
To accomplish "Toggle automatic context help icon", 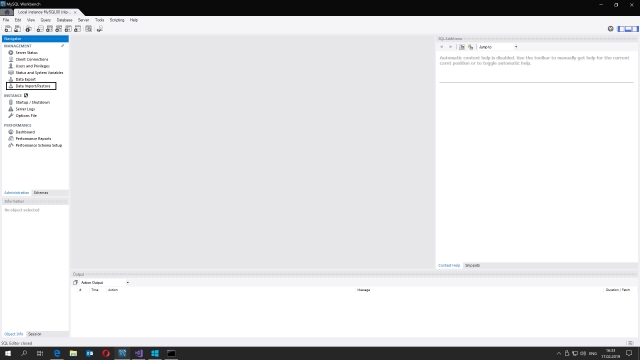I will pyautogui.click(x=471, y=47).
